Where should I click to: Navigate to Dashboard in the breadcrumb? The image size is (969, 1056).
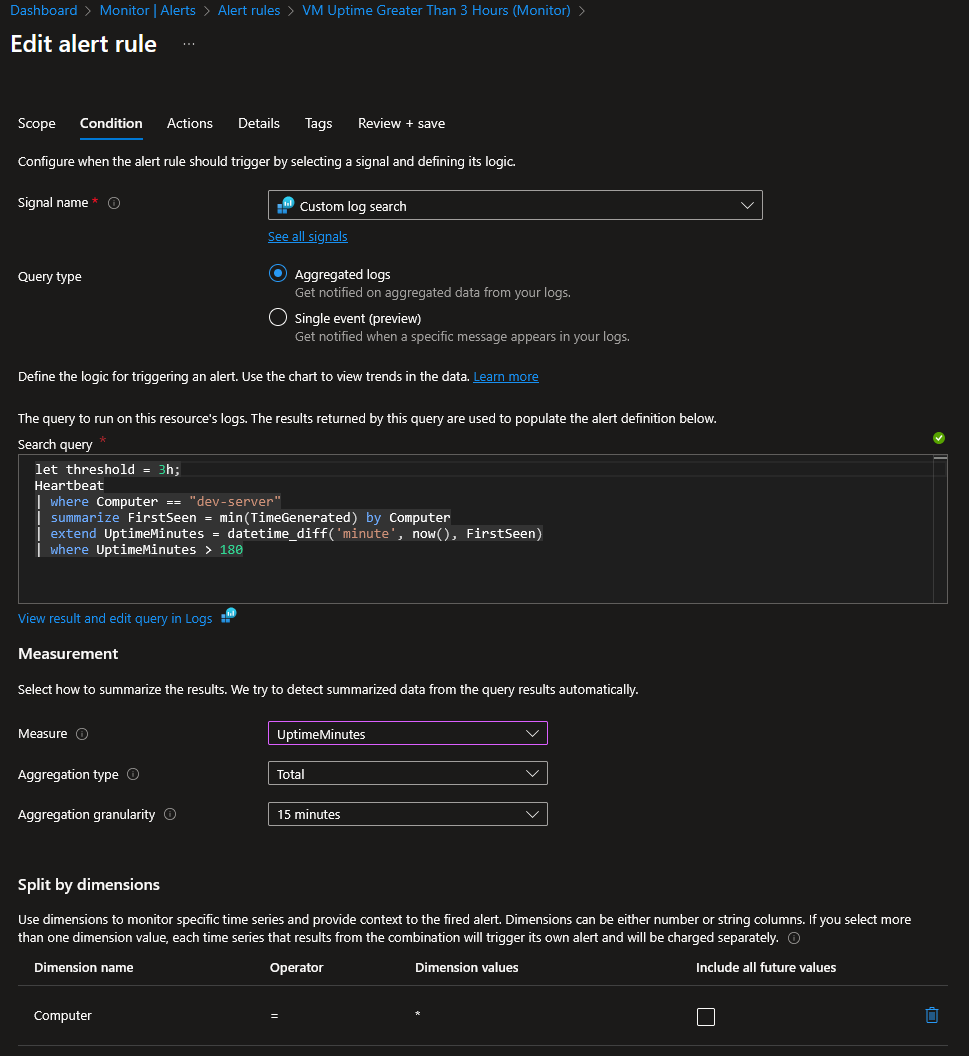tap(44, 11)
